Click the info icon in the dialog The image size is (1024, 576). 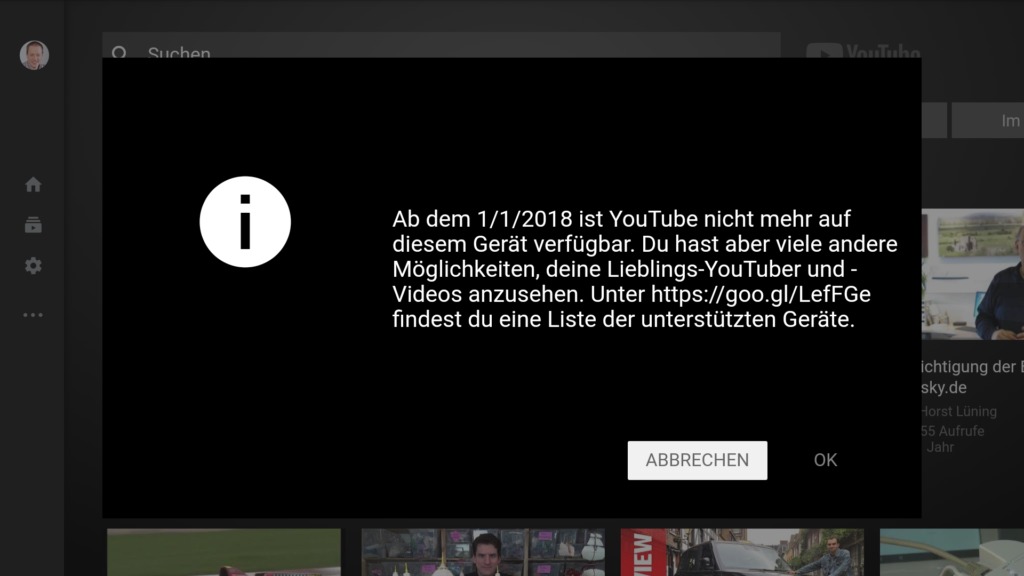tap(245, 222)
